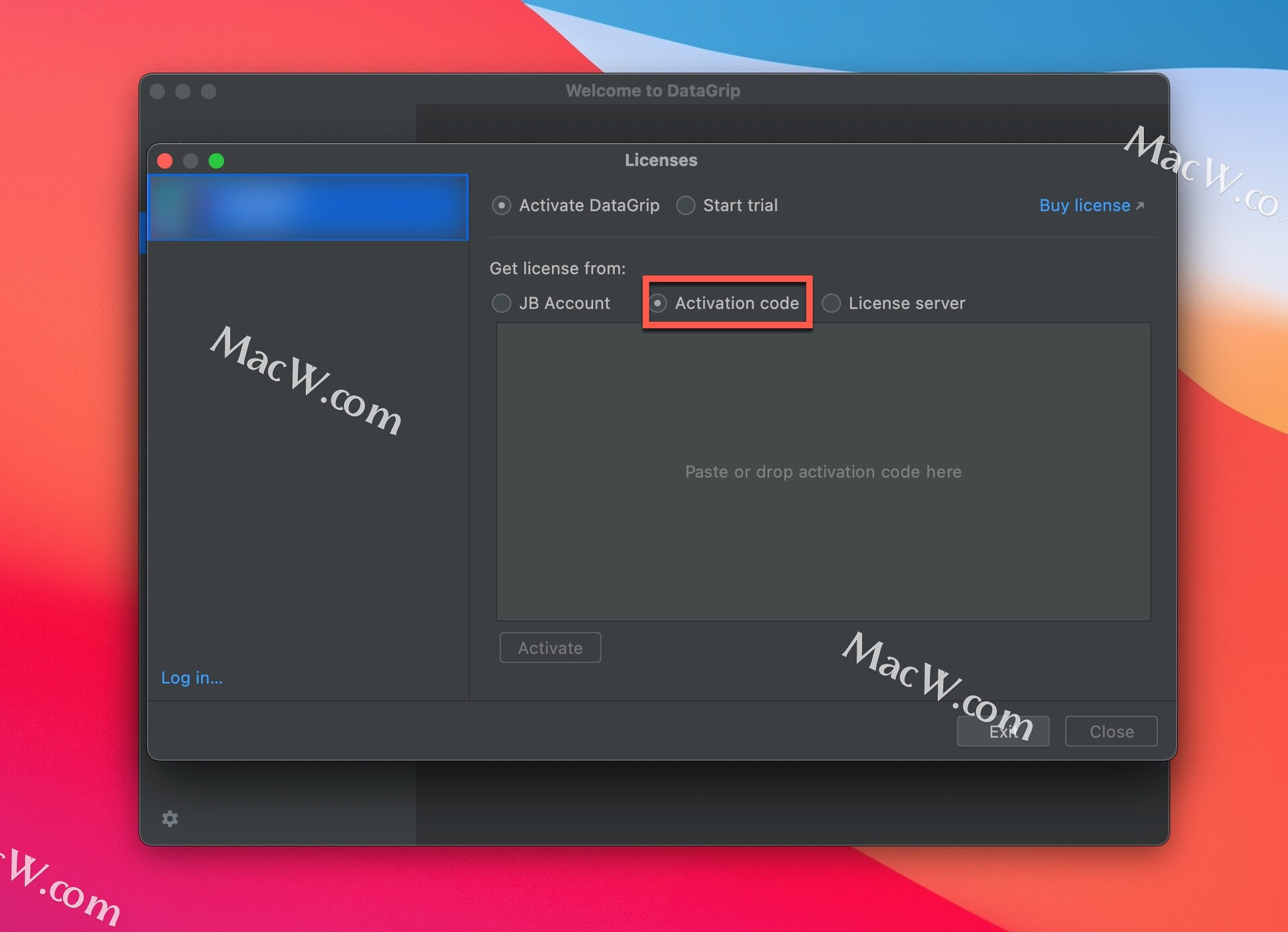1288x932 pixels.
Task: Click the Activate button
Action: coord(550,648)
